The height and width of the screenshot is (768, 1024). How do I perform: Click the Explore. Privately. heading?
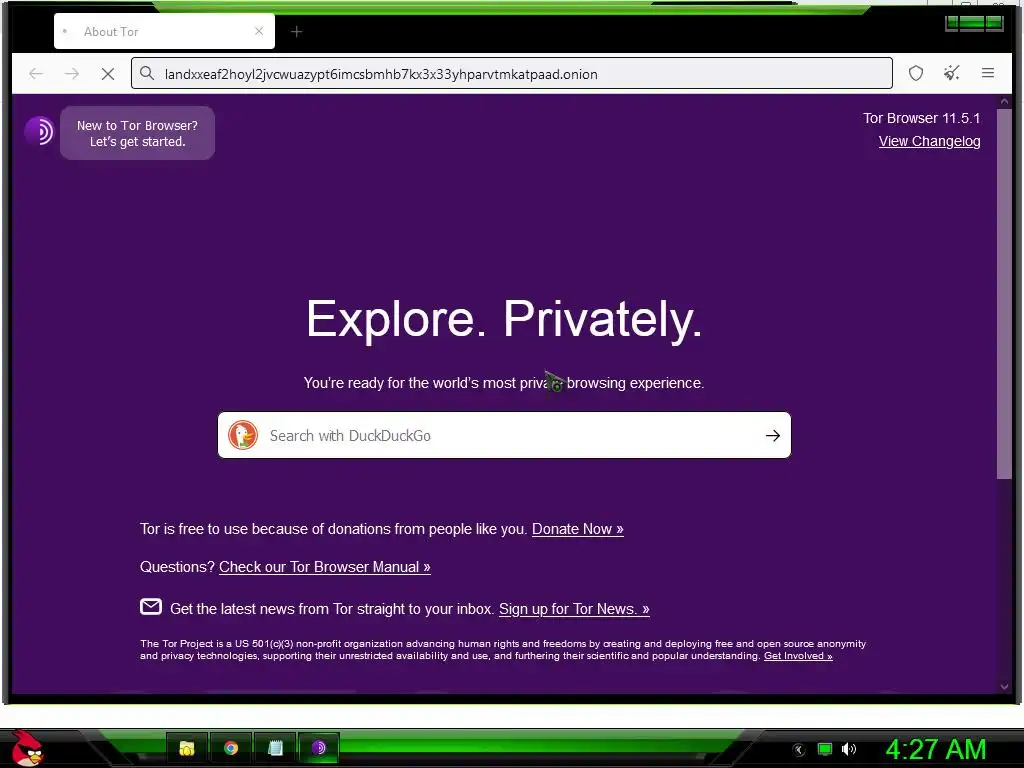[x=504, y=319]
